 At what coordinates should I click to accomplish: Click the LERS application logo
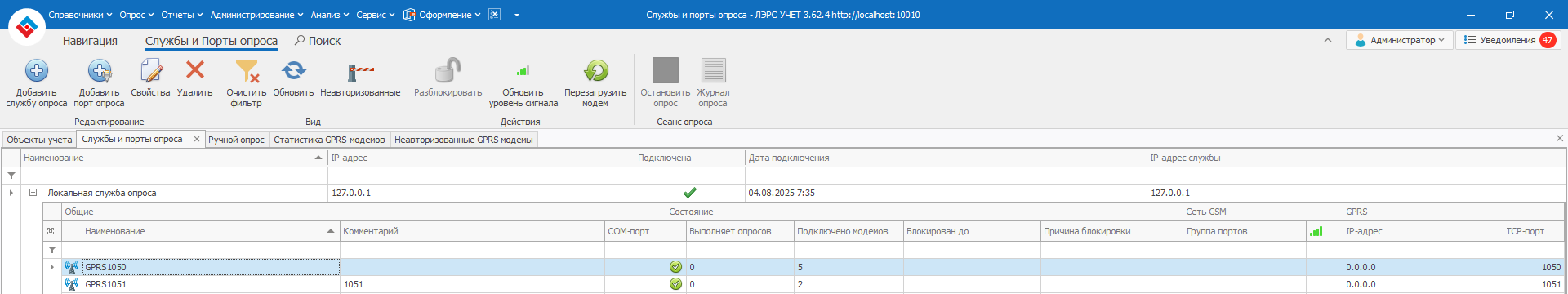click(27, 28)
